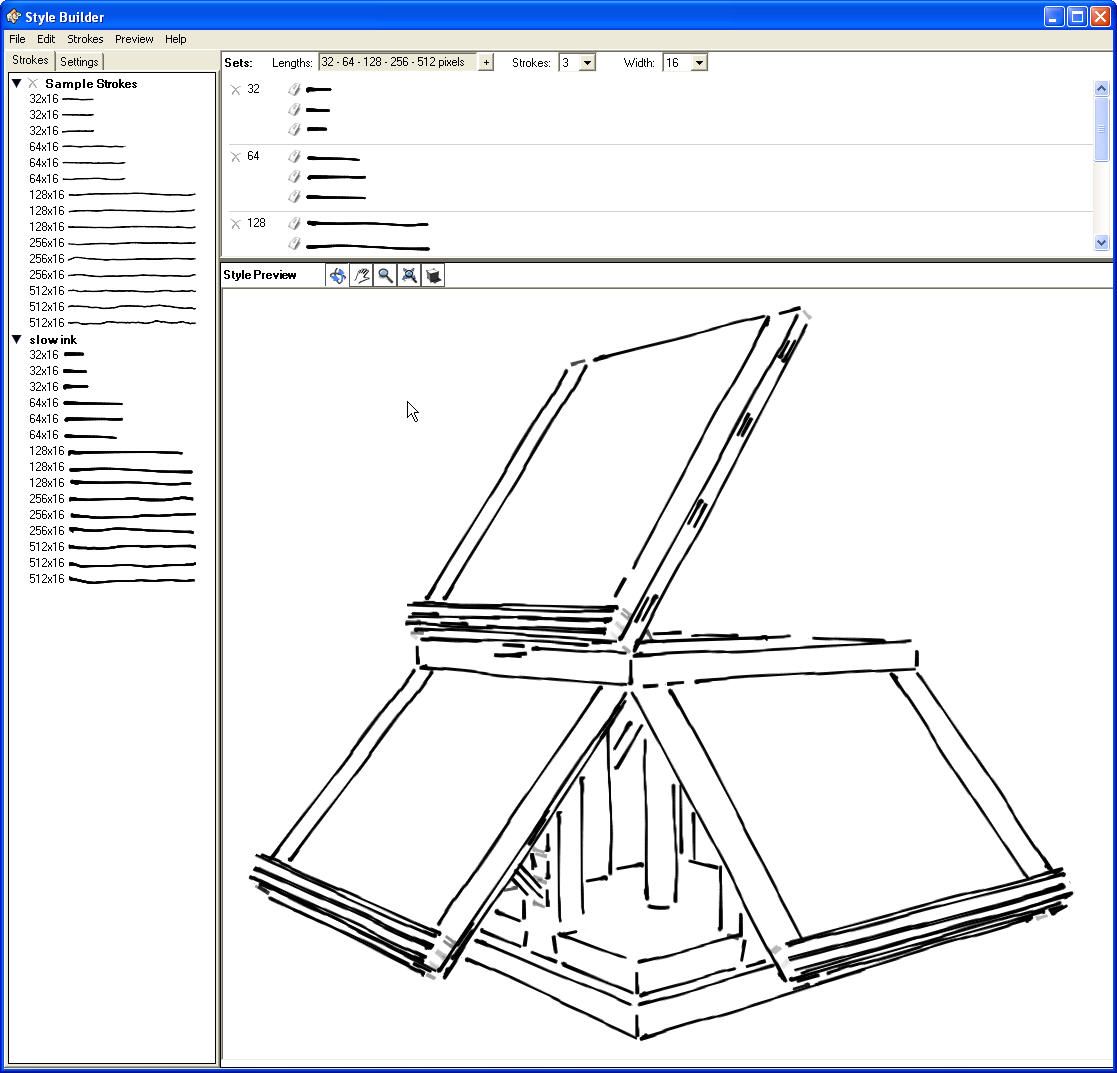Remove the 32 length set with its X
This screenshot has width=1117, height=1073.
(236, 90)
